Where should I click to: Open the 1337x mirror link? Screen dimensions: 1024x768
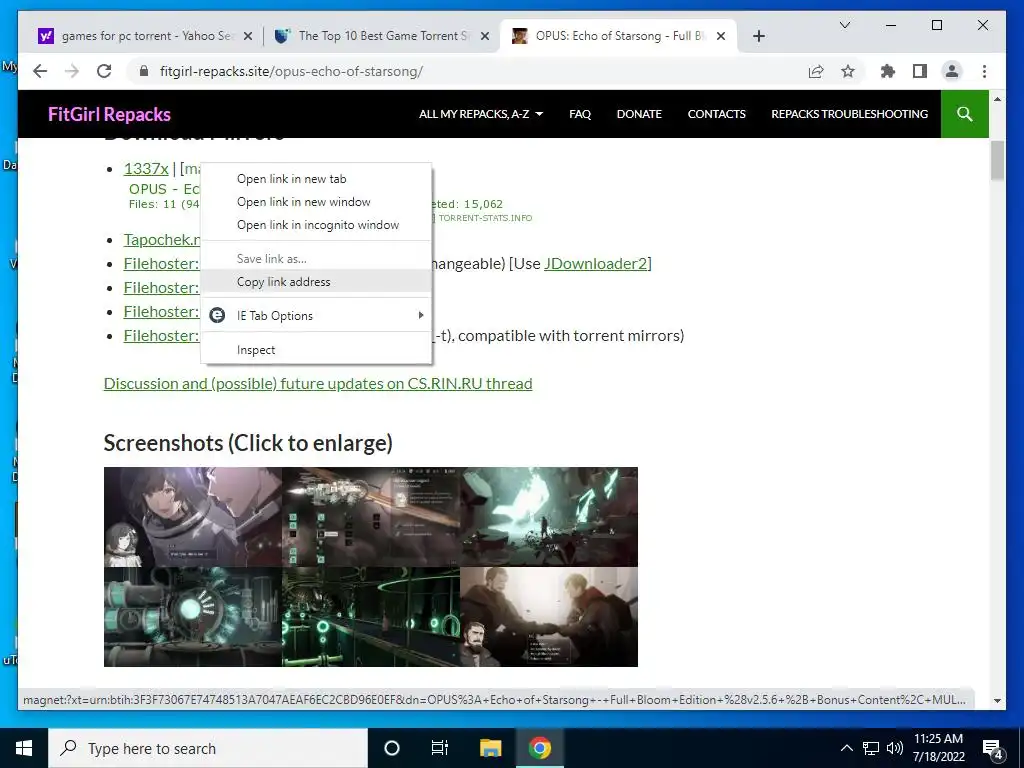pos(146,168)
